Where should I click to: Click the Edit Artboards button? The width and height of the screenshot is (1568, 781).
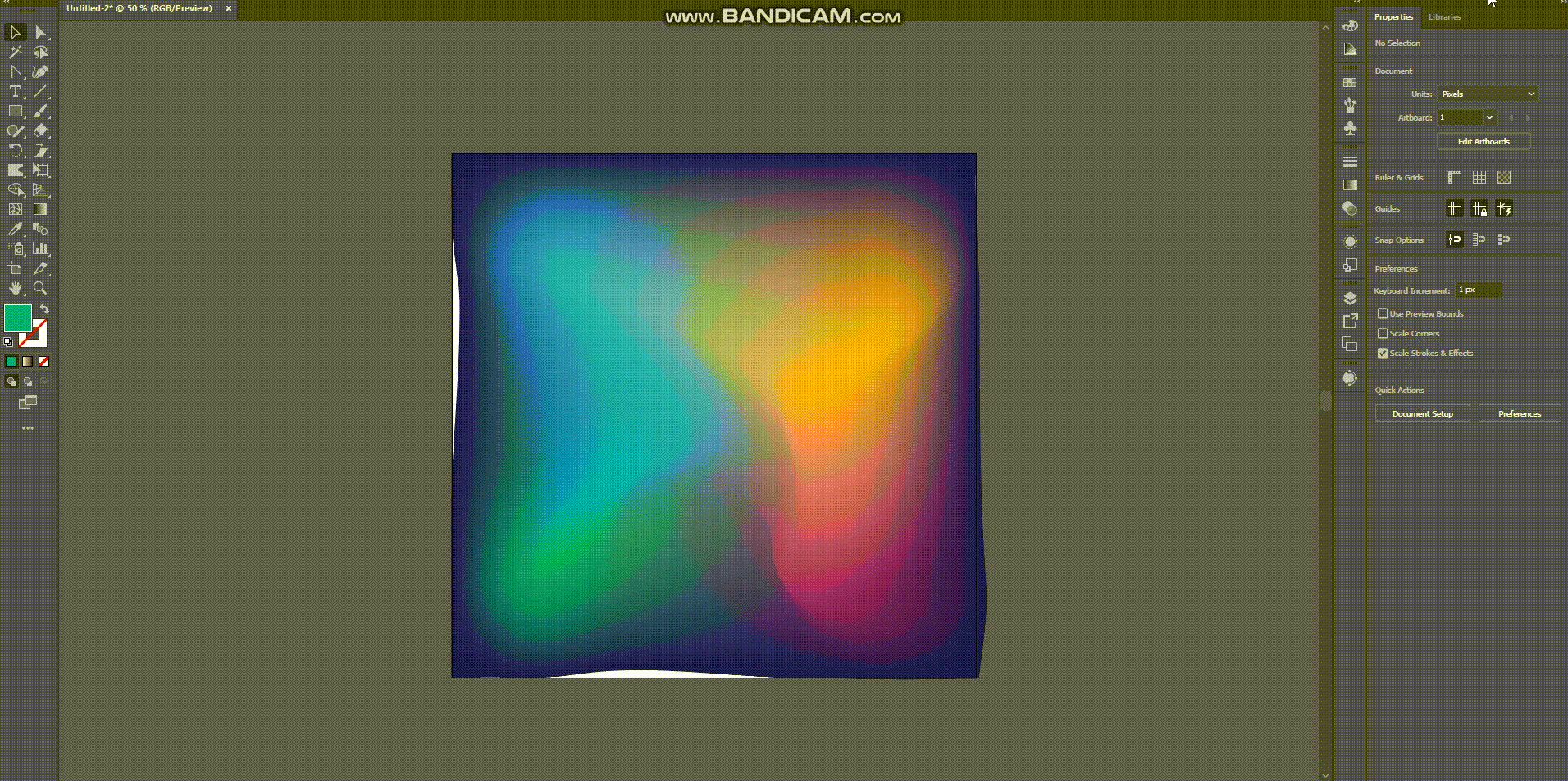click(1484, 141)
